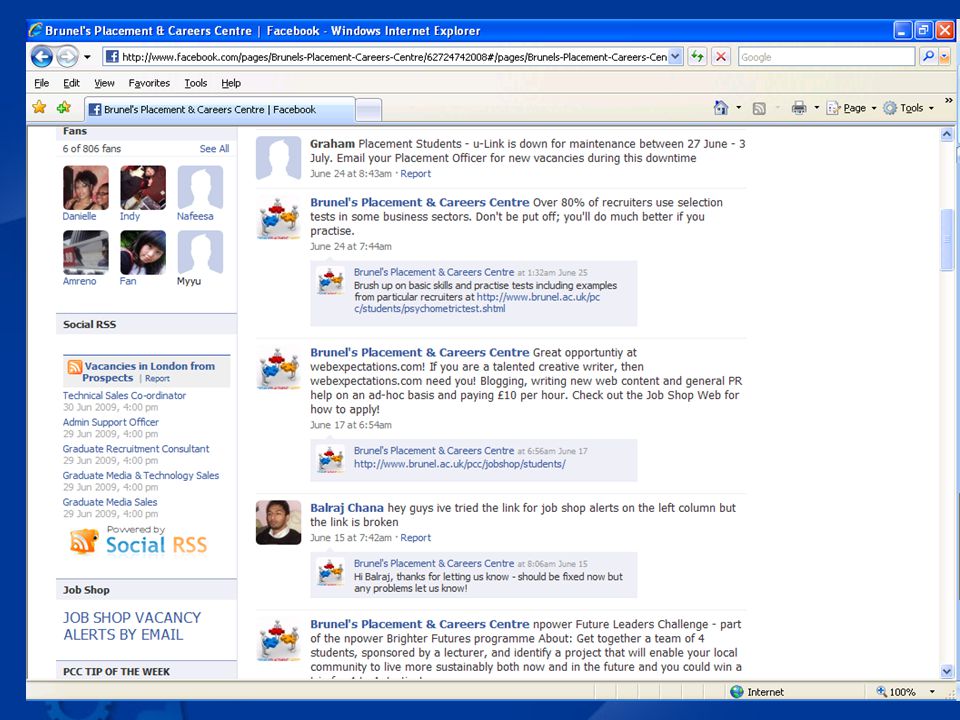Viewport: 960px width, 720px height.
Task: Click the Balraj Chana name link
Action: tap(347, 508)
